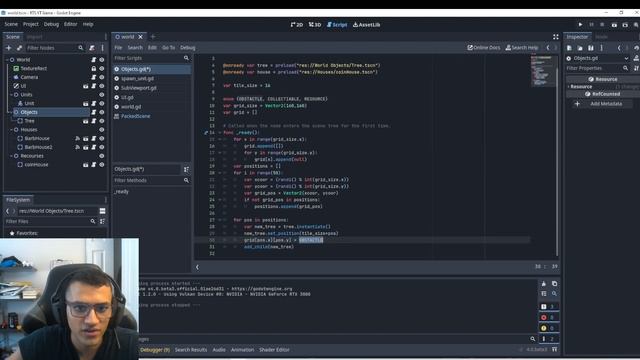640x360 pixels.
Task: Open script icon on Camera node
Action: 93,77
